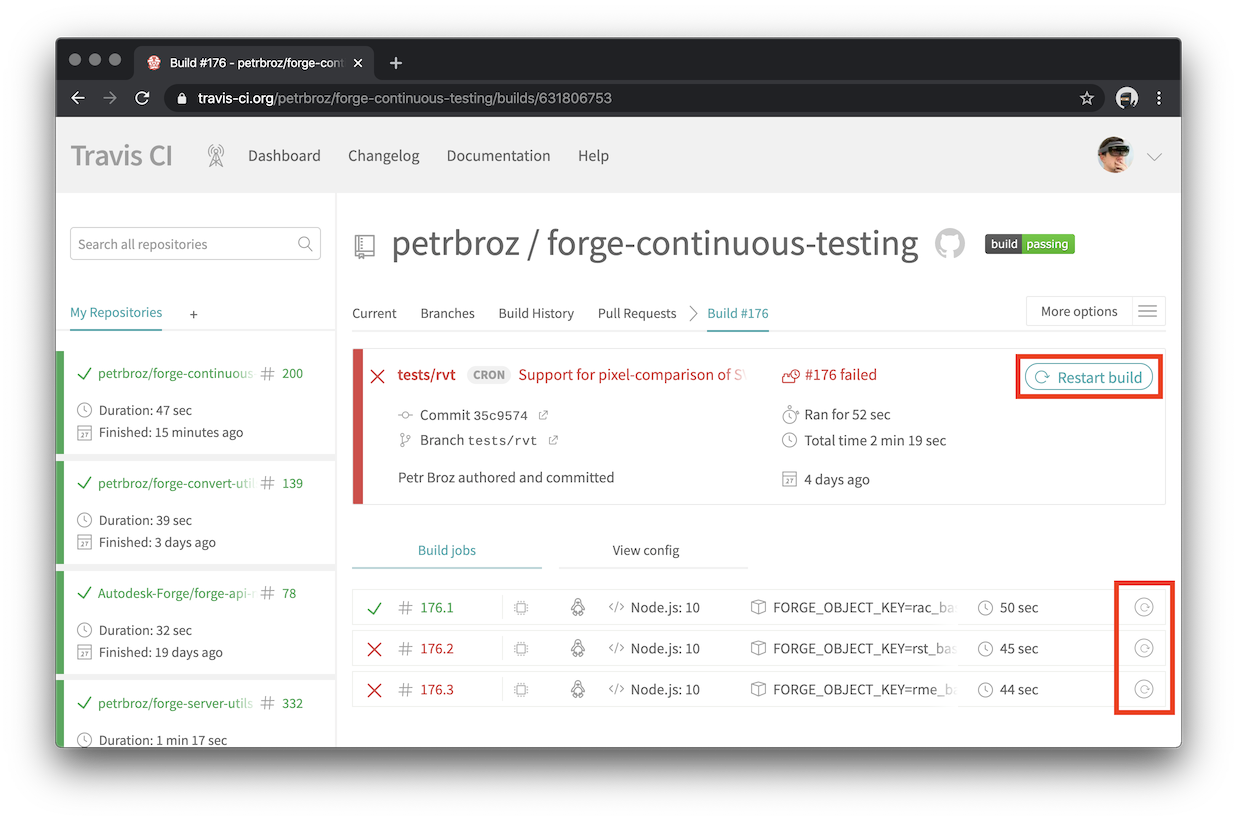The image size is (1237, 821).
Task: Switch to the Current tab
Action: 374,313
